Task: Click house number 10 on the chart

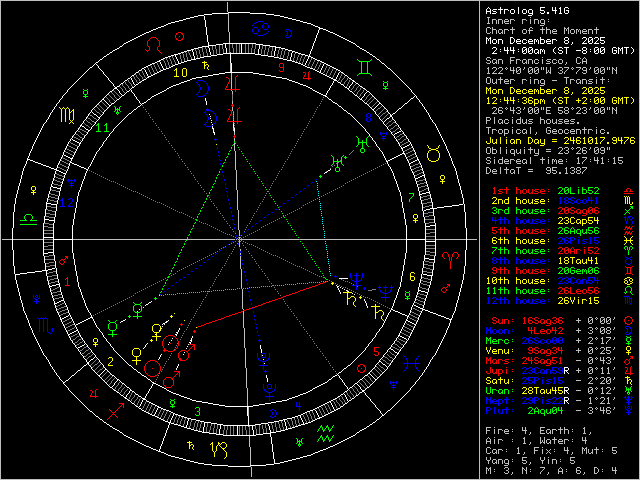Action: pyautogui.click(x=181, y=72)
